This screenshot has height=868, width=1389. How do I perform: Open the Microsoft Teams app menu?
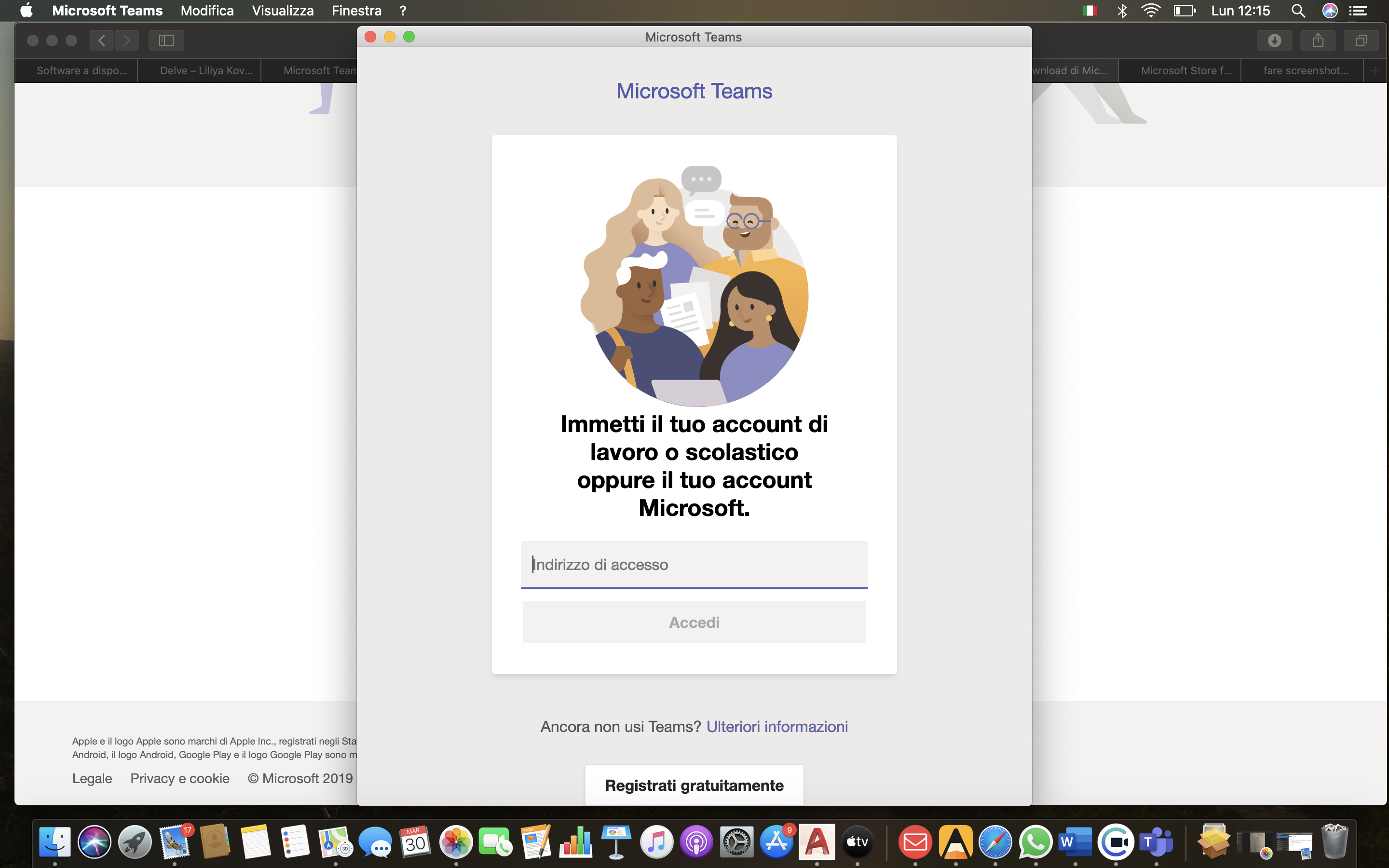(x=108, y=10)
